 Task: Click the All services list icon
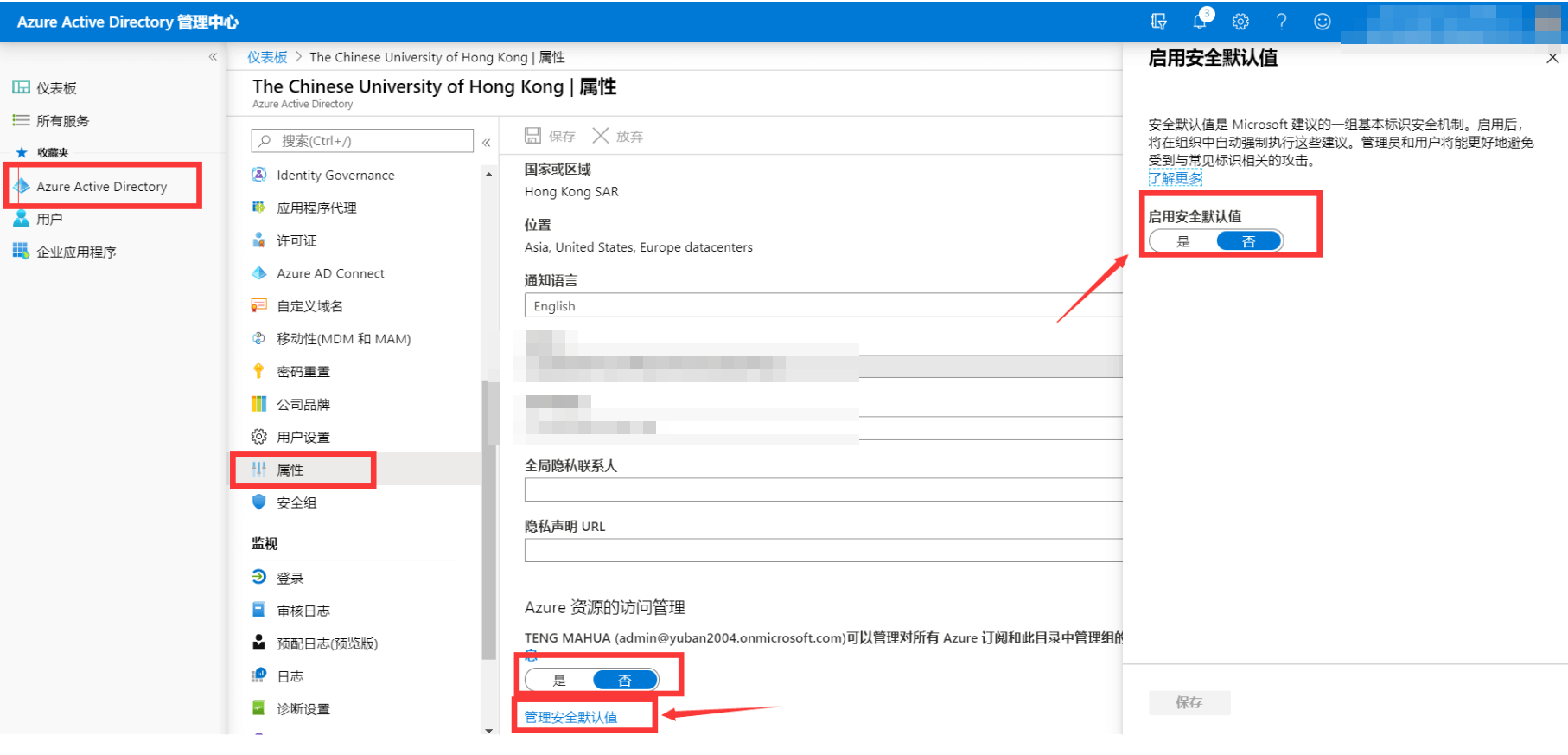pyautogui.click(x=21, y=120)
